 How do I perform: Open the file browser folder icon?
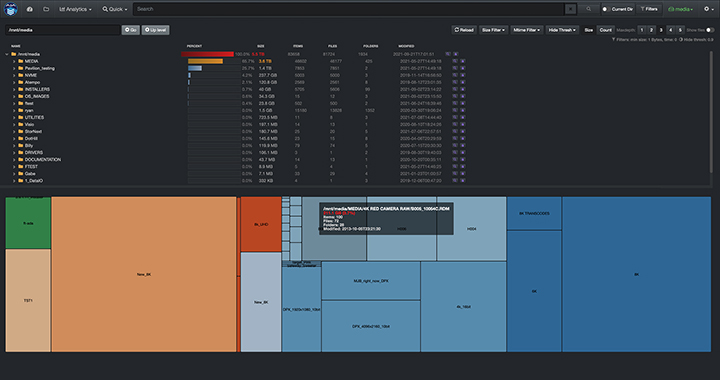click(46, 9)
